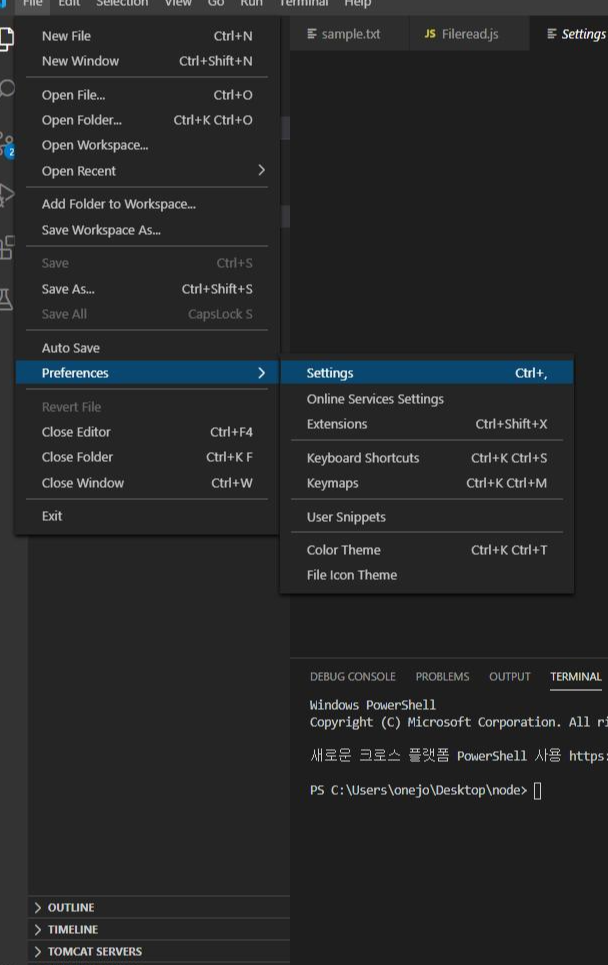Select the TERMINAL panel tab
Screen dimensions: 608x965
575,676
